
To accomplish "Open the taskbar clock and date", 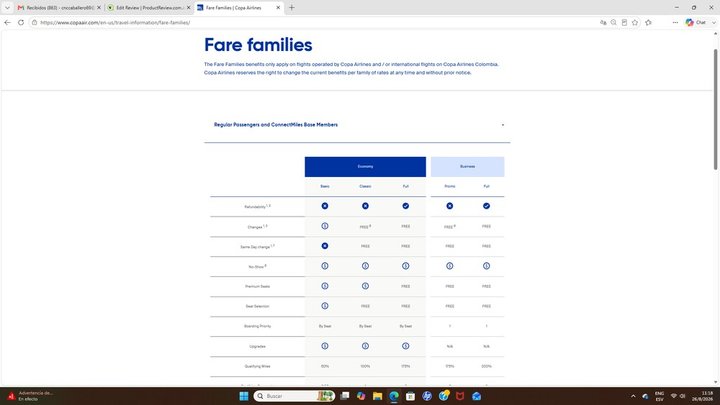I will click(x=702, y=396).
